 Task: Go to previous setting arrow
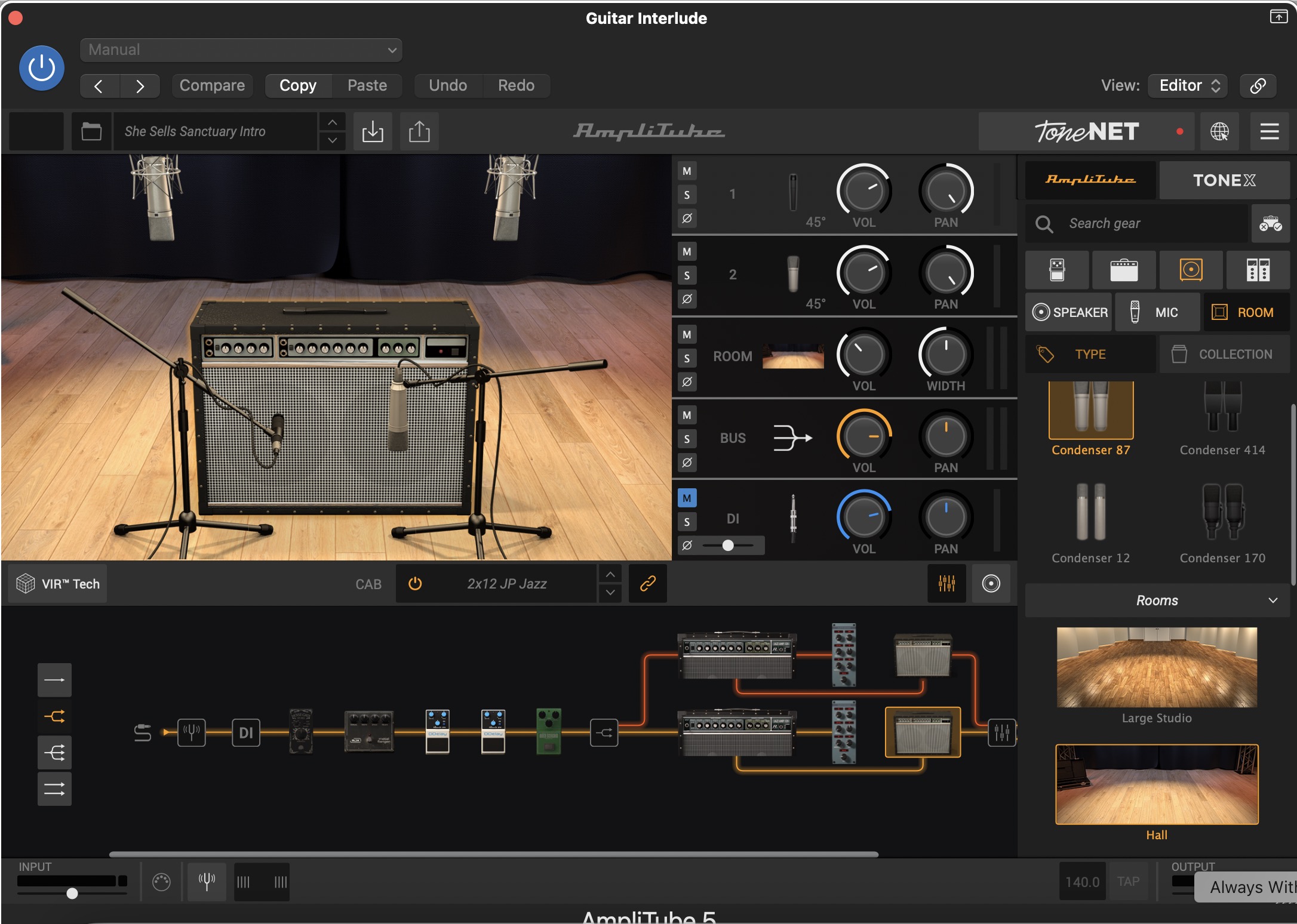pyautogui.click(x=99, y=86)
